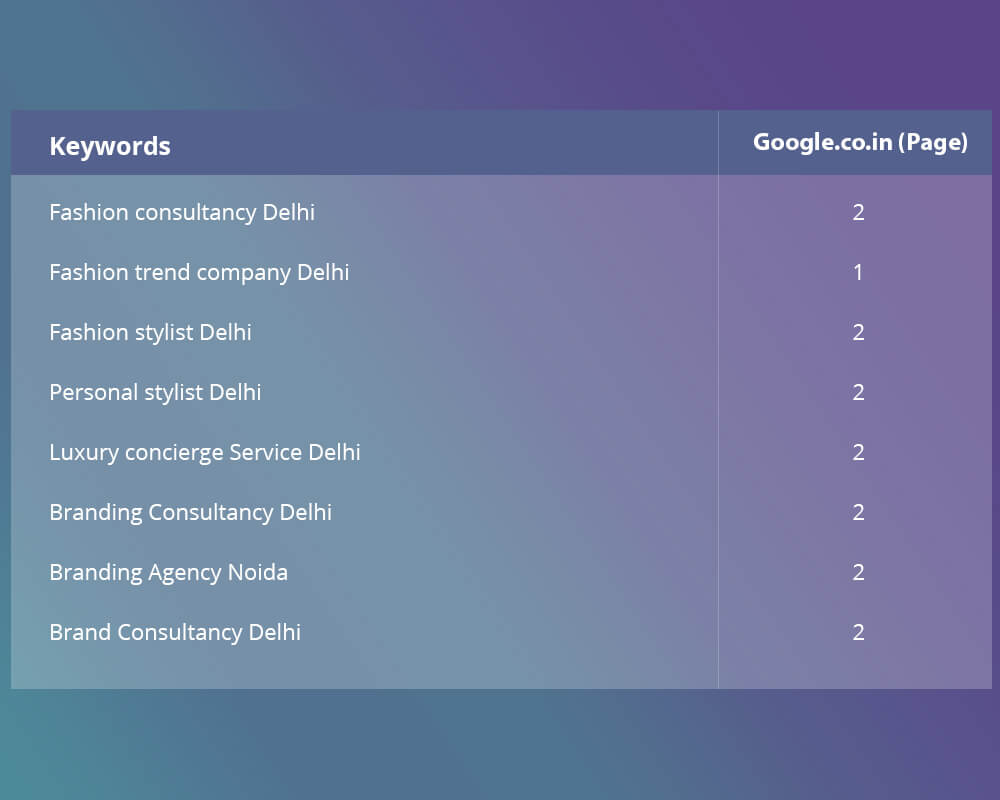This screenshot has height=800, width=1000.
Task: Select the Fashion stylist Delhi keyword
Action: point(150,332)
